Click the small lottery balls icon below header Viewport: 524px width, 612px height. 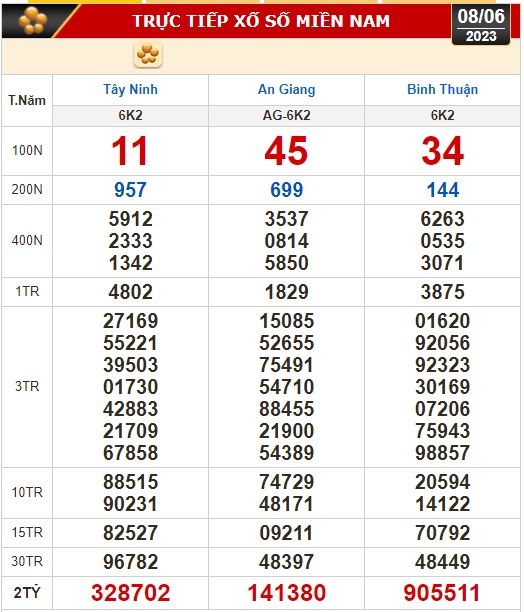[x=148, y=54]
